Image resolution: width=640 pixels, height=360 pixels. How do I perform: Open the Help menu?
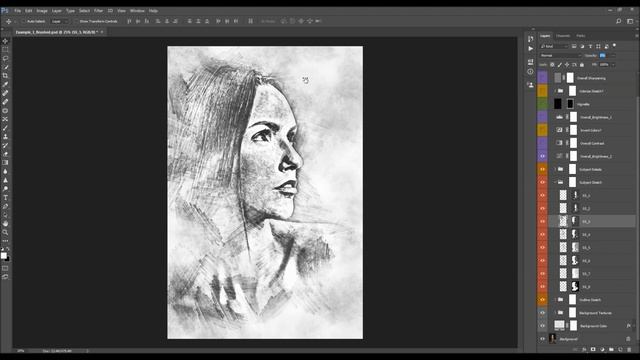(x=153, y=11)
